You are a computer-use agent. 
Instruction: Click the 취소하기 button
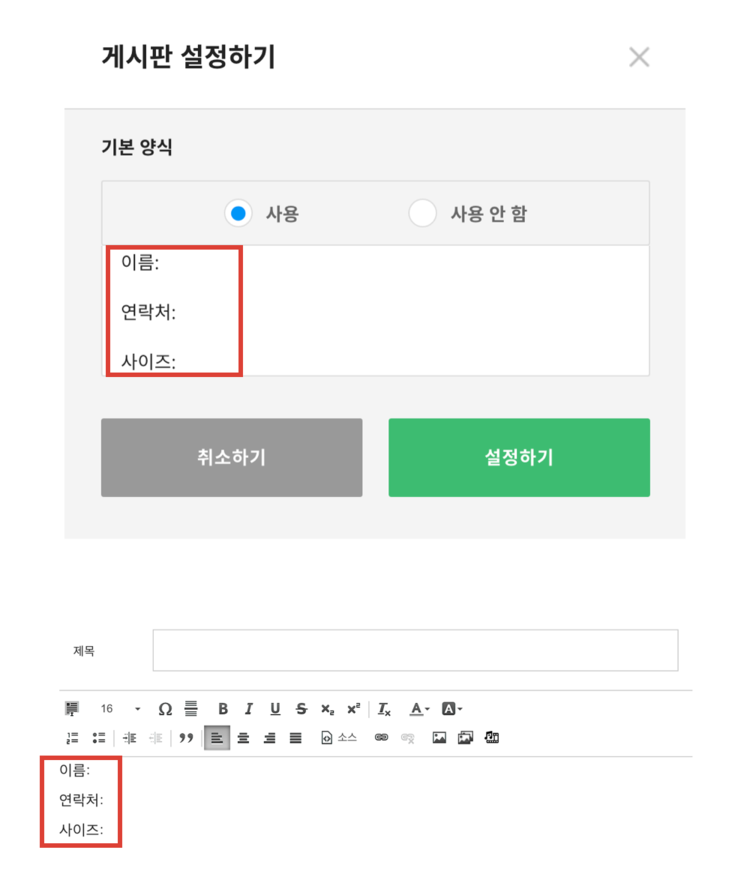232,458
